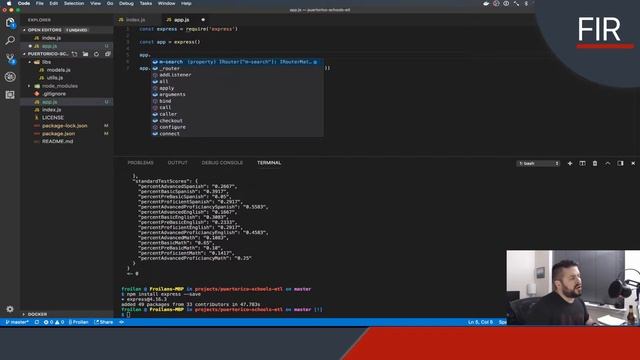Click the Docker whale icon in macOS menu bar
This screenshot has height=360, width=640.
[x=486, y=3]
